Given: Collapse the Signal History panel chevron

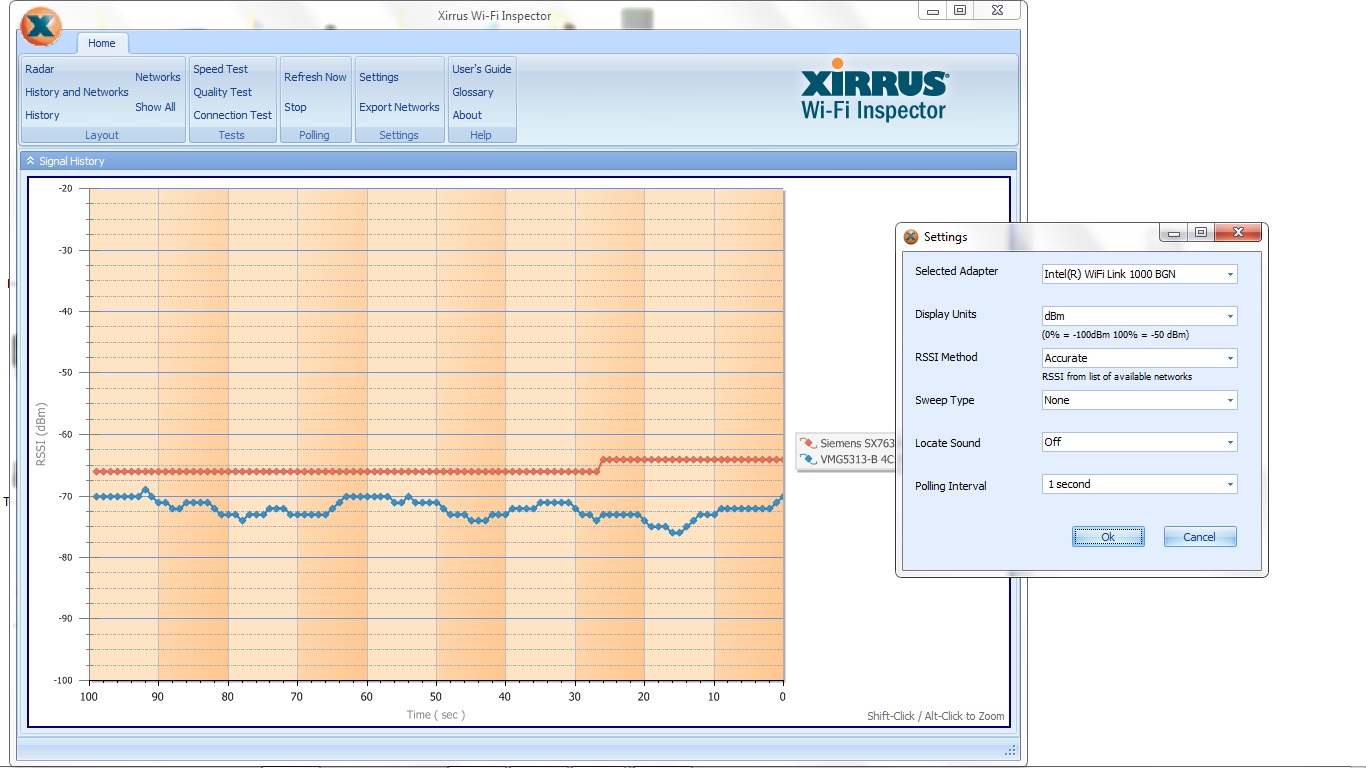Looking at the screenshot, I should (x=30, y=161).
